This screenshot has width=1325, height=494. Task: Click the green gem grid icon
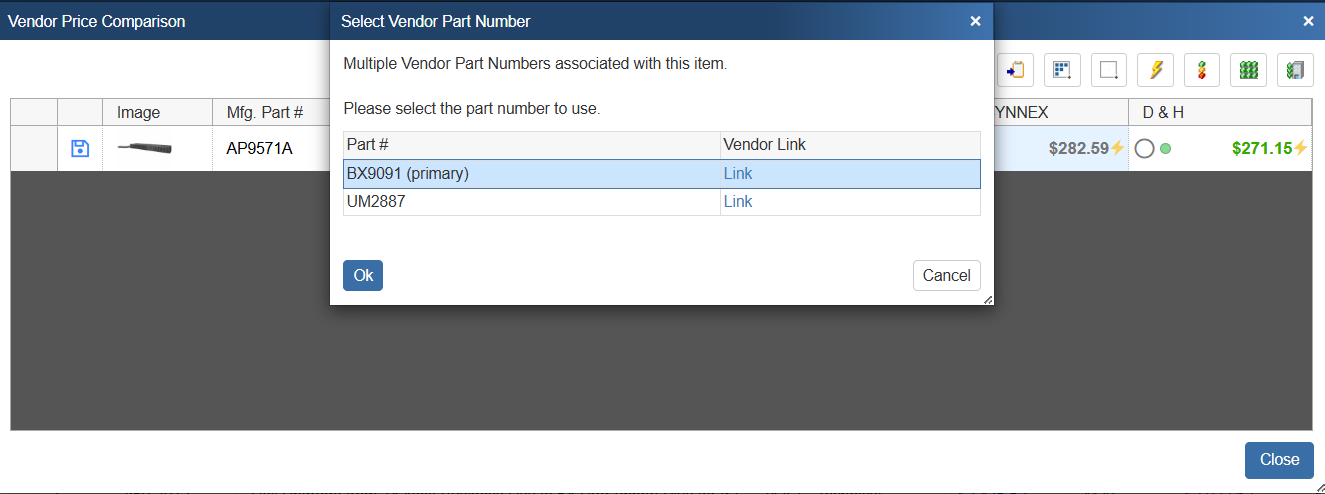pyautogui.click(x=1248, y=70)
